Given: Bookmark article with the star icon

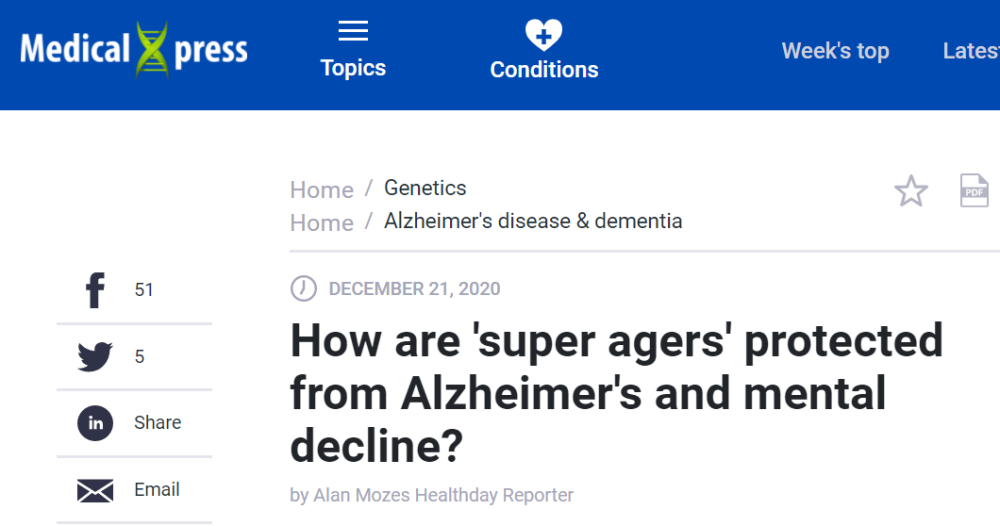Looking at the screenshot, I should click(x=911, y=191).
